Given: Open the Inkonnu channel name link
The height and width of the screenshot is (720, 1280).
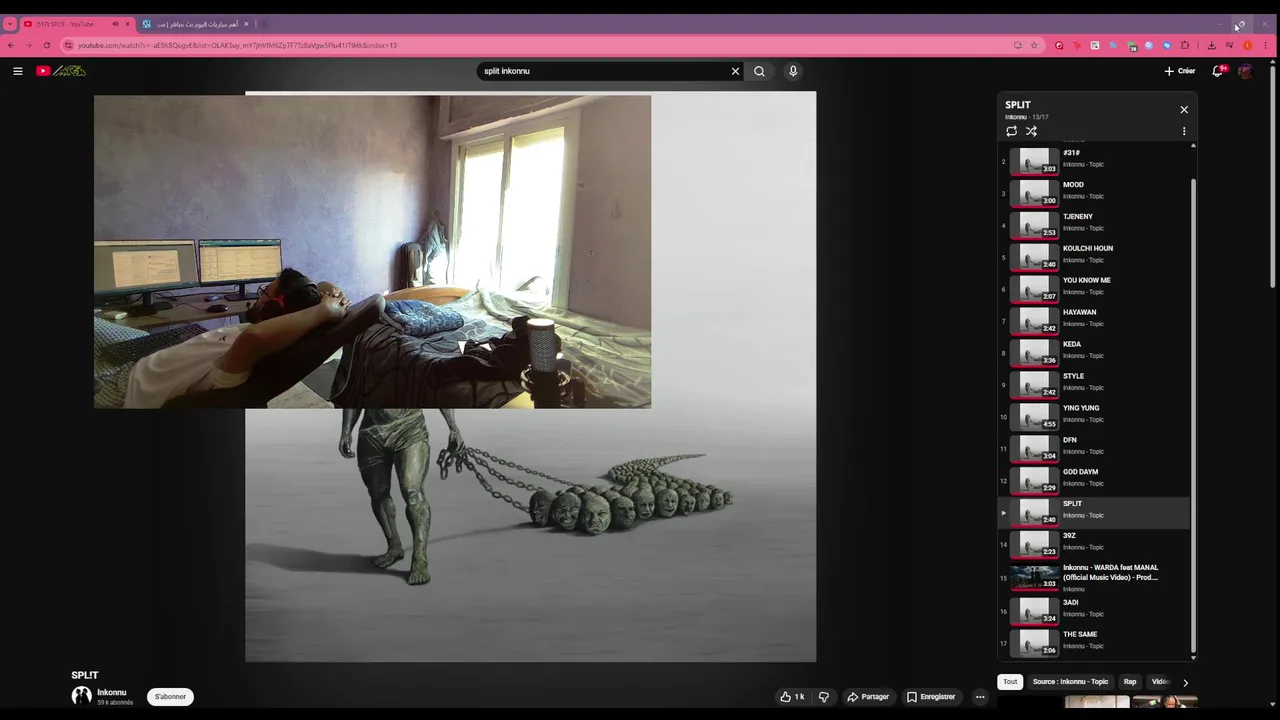Looking at the screenshot, I should tap(112, 692).
